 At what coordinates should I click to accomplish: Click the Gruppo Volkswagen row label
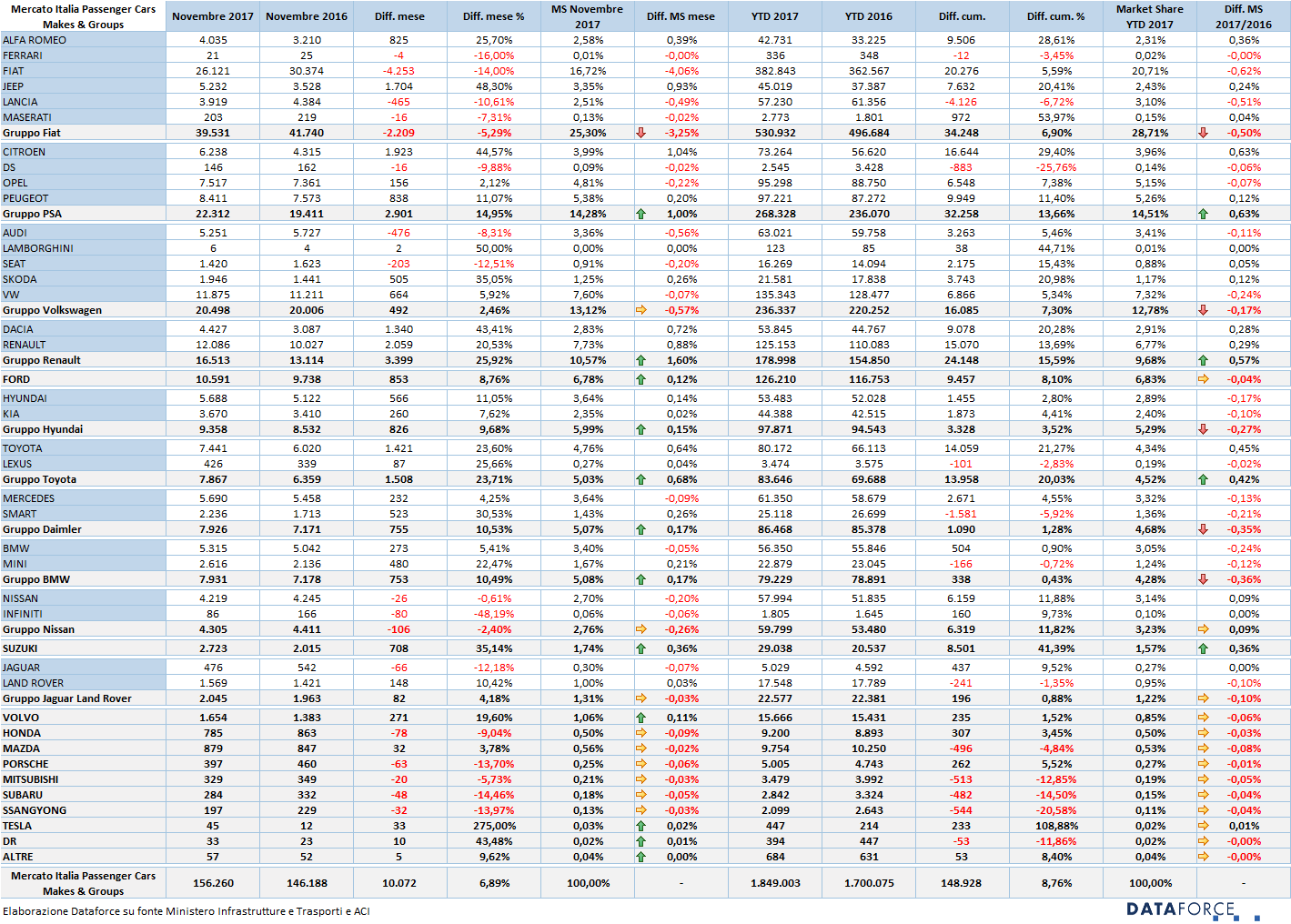pyautogui.click(x=53, y=310)
